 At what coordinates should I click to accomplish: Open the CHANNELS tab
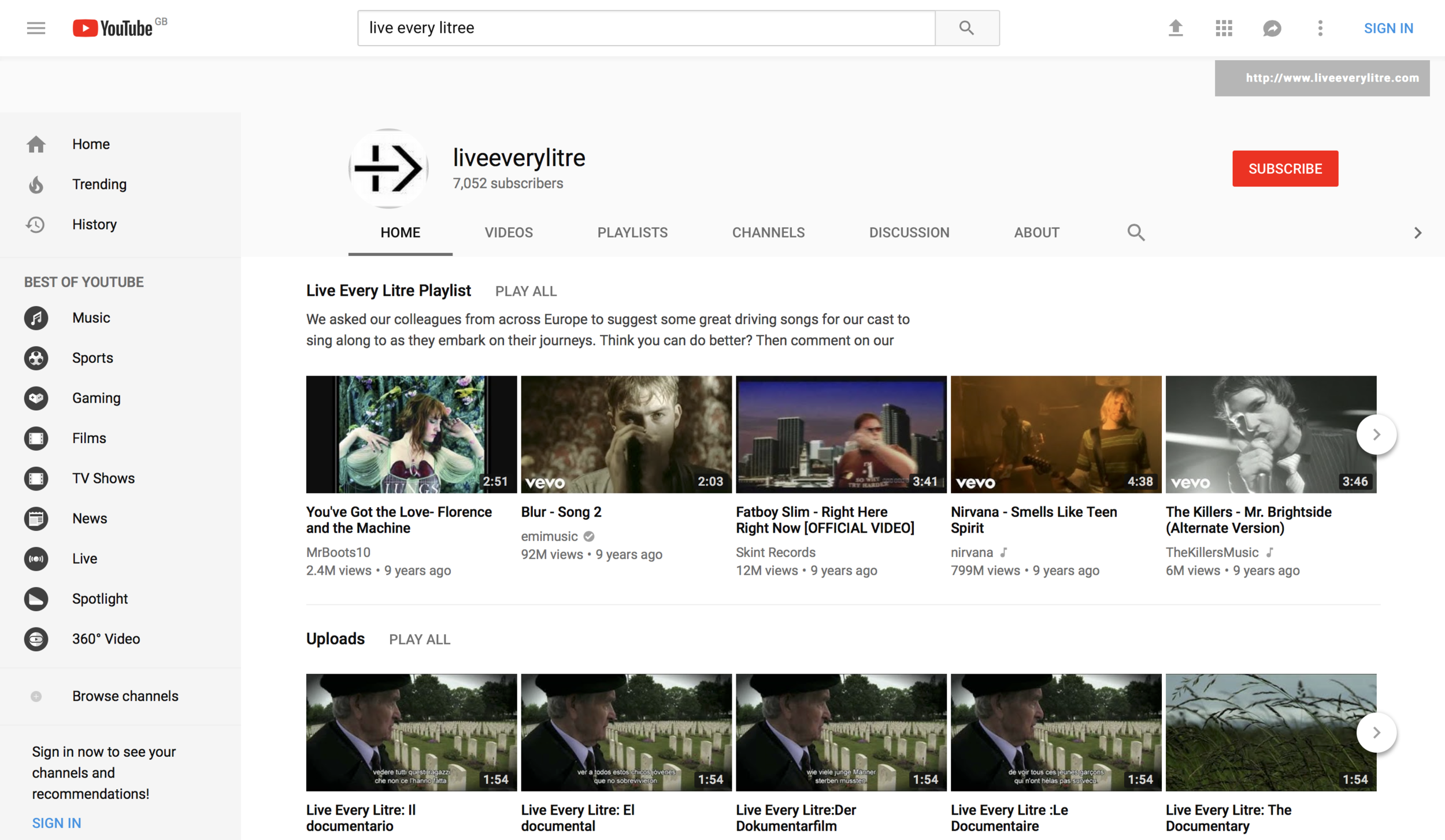pyautogui.click(x=768, y=233)
